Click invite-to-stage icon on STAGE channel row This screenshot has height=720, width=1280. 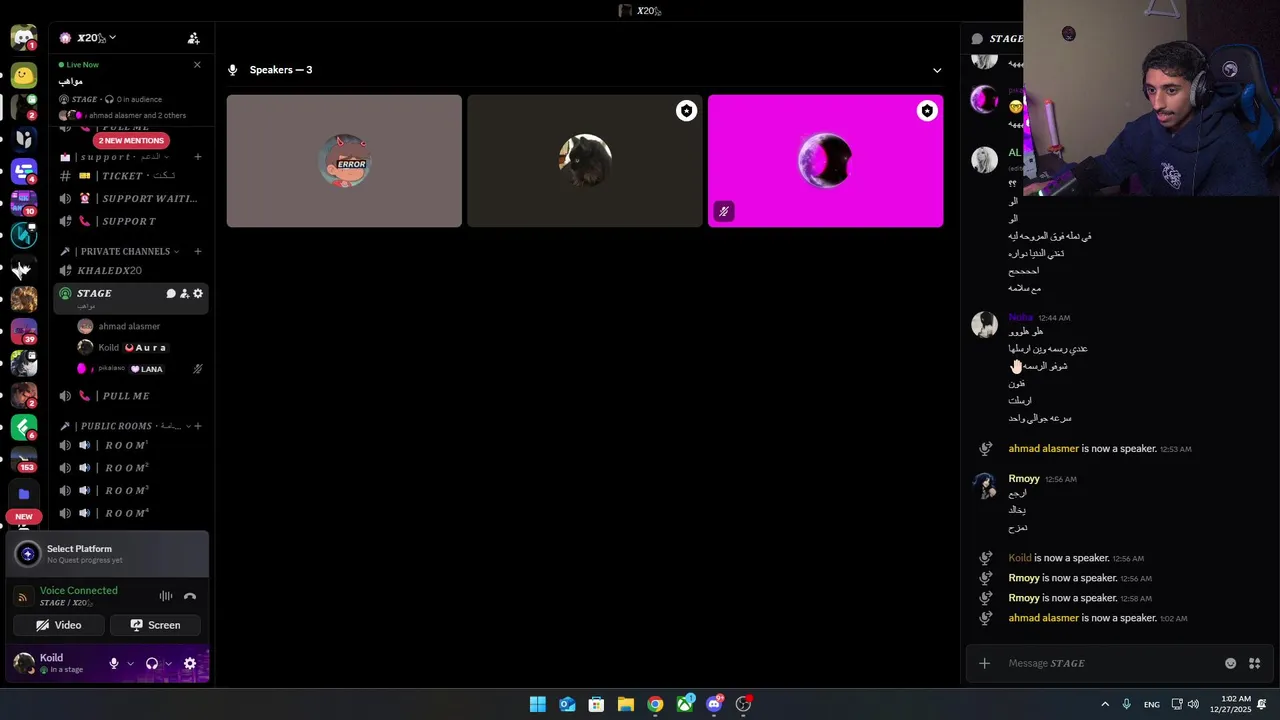(x=184, y=294)
